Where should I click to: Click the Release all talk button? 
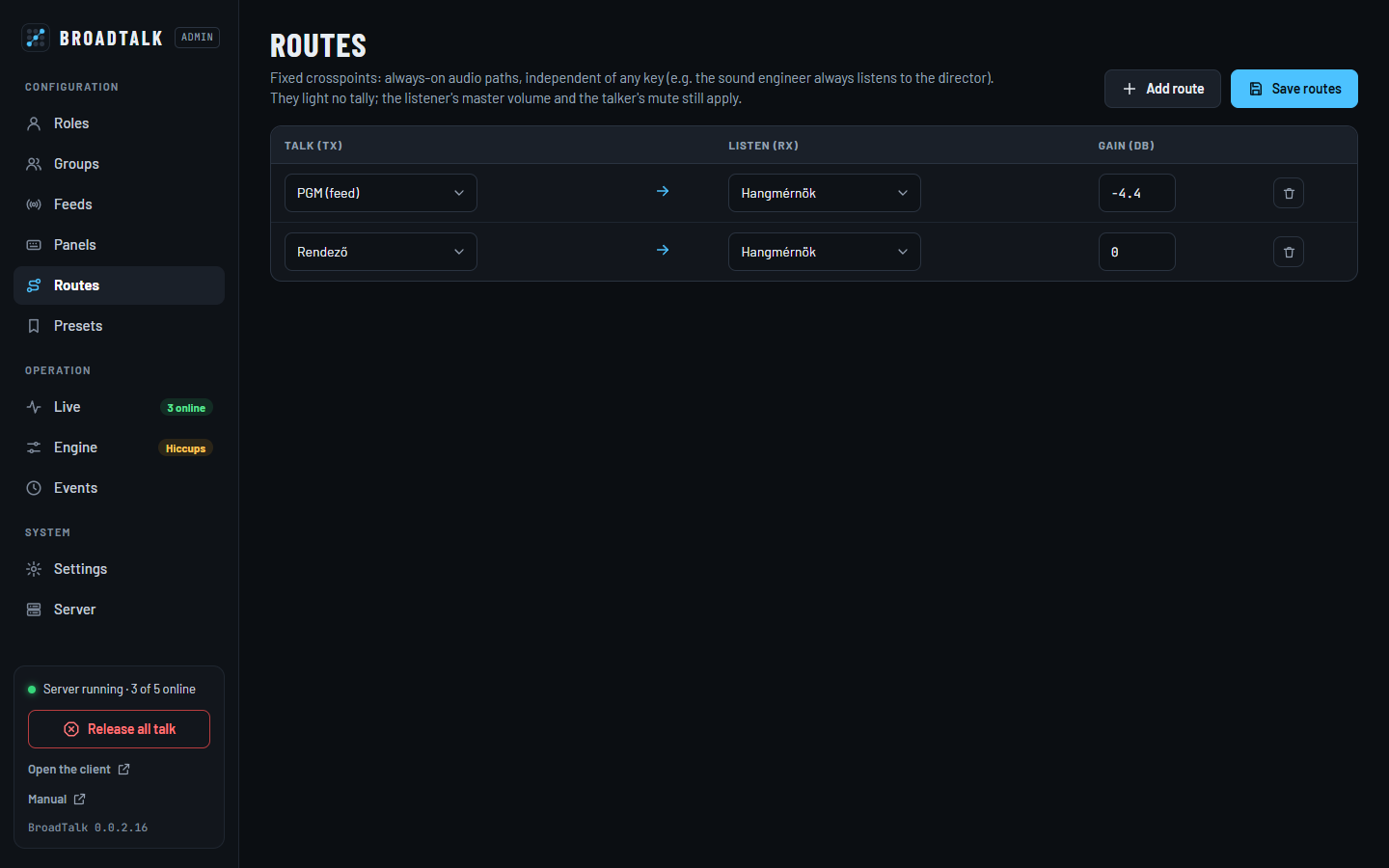119,729
